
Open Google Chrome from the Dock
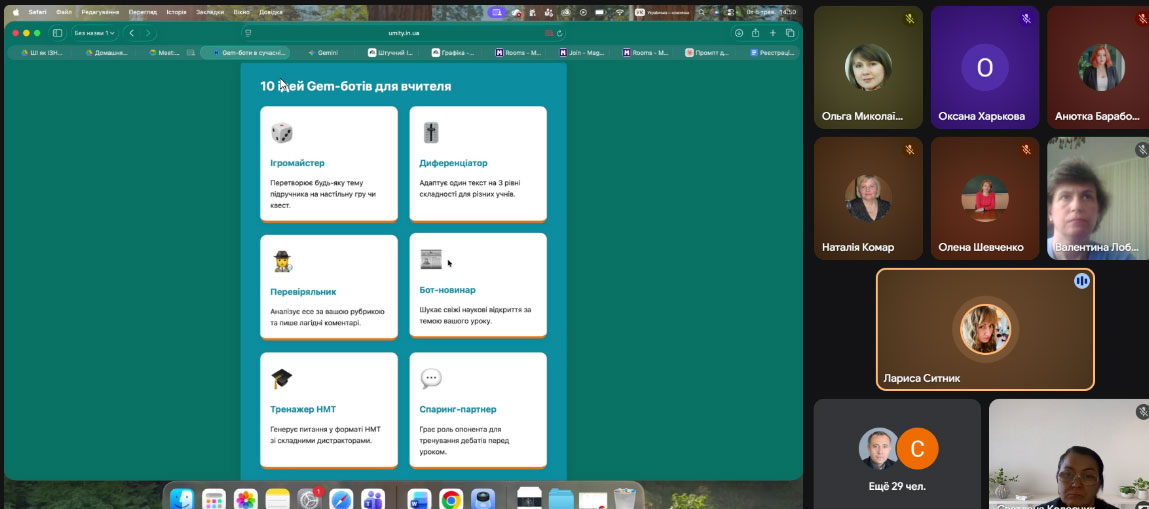451,499
